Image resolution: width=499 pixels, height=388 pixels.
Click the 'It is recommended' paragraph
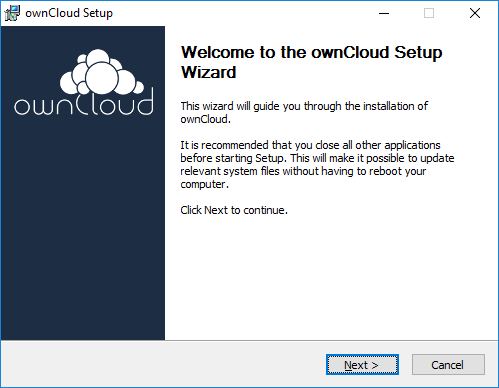click(317, 164)
